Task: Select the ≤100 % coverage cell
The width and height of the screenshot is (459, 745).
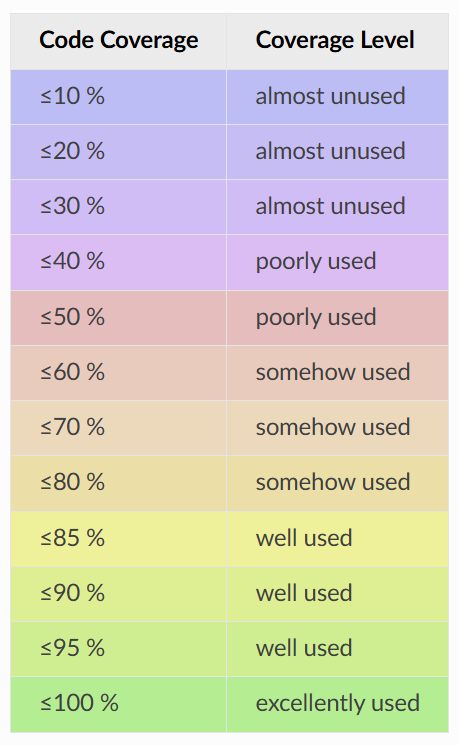Action: point(118,704)
